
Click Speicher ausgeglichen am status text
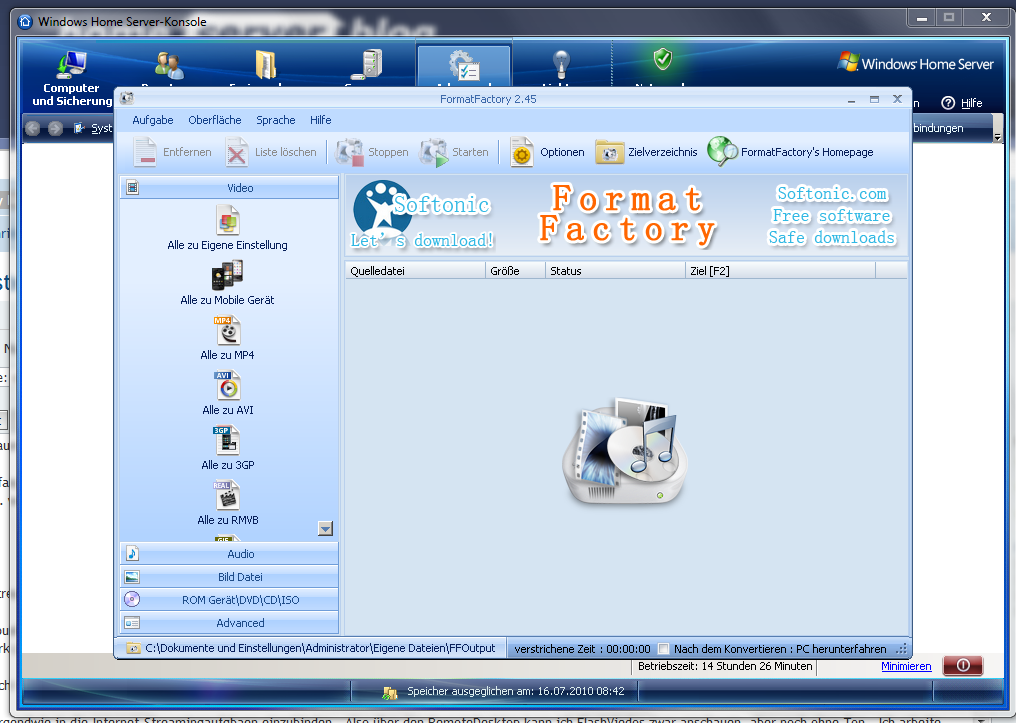516,691
